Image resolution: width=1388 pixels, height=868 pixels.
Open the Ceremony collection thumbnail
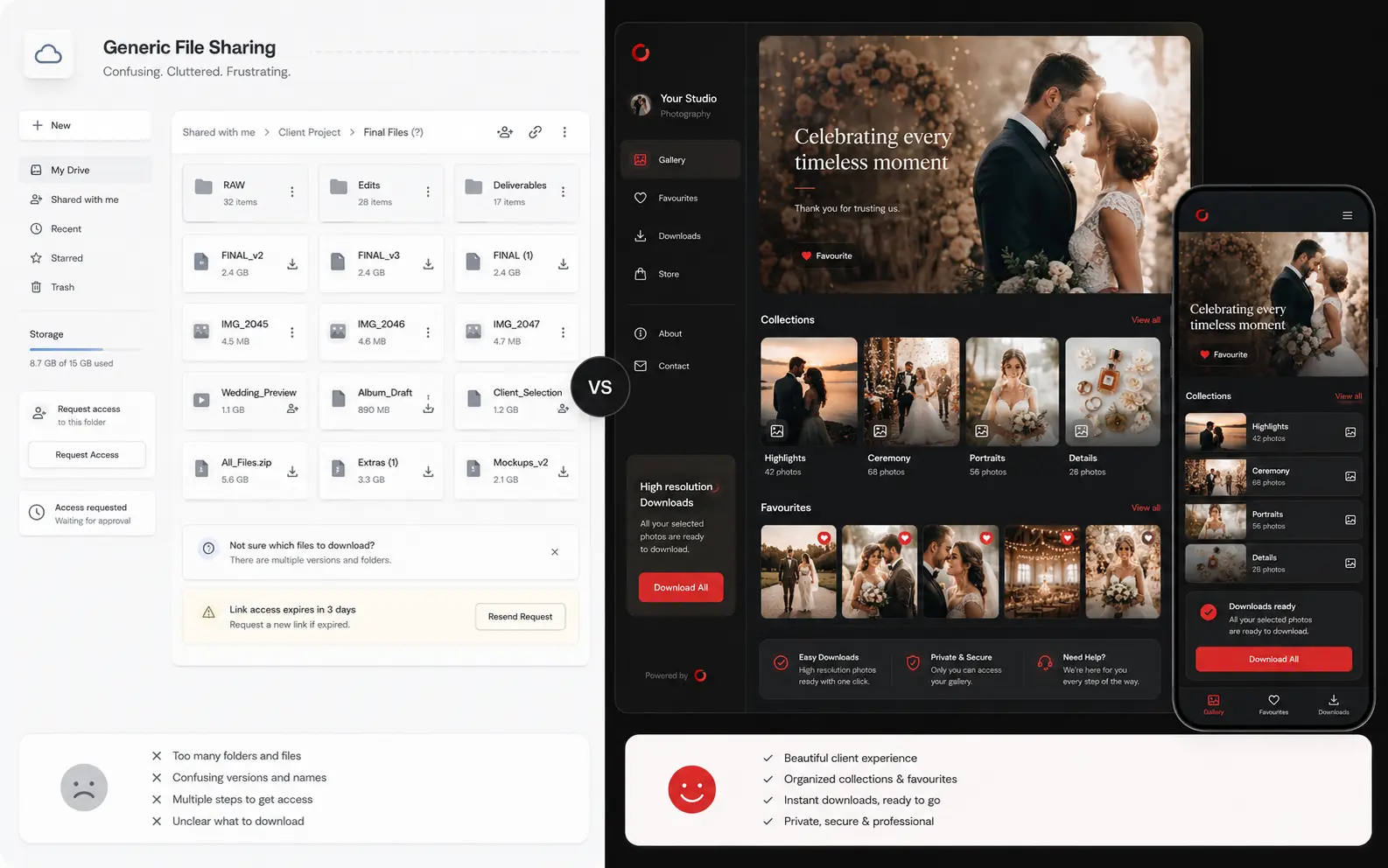(x=911, y=392)
